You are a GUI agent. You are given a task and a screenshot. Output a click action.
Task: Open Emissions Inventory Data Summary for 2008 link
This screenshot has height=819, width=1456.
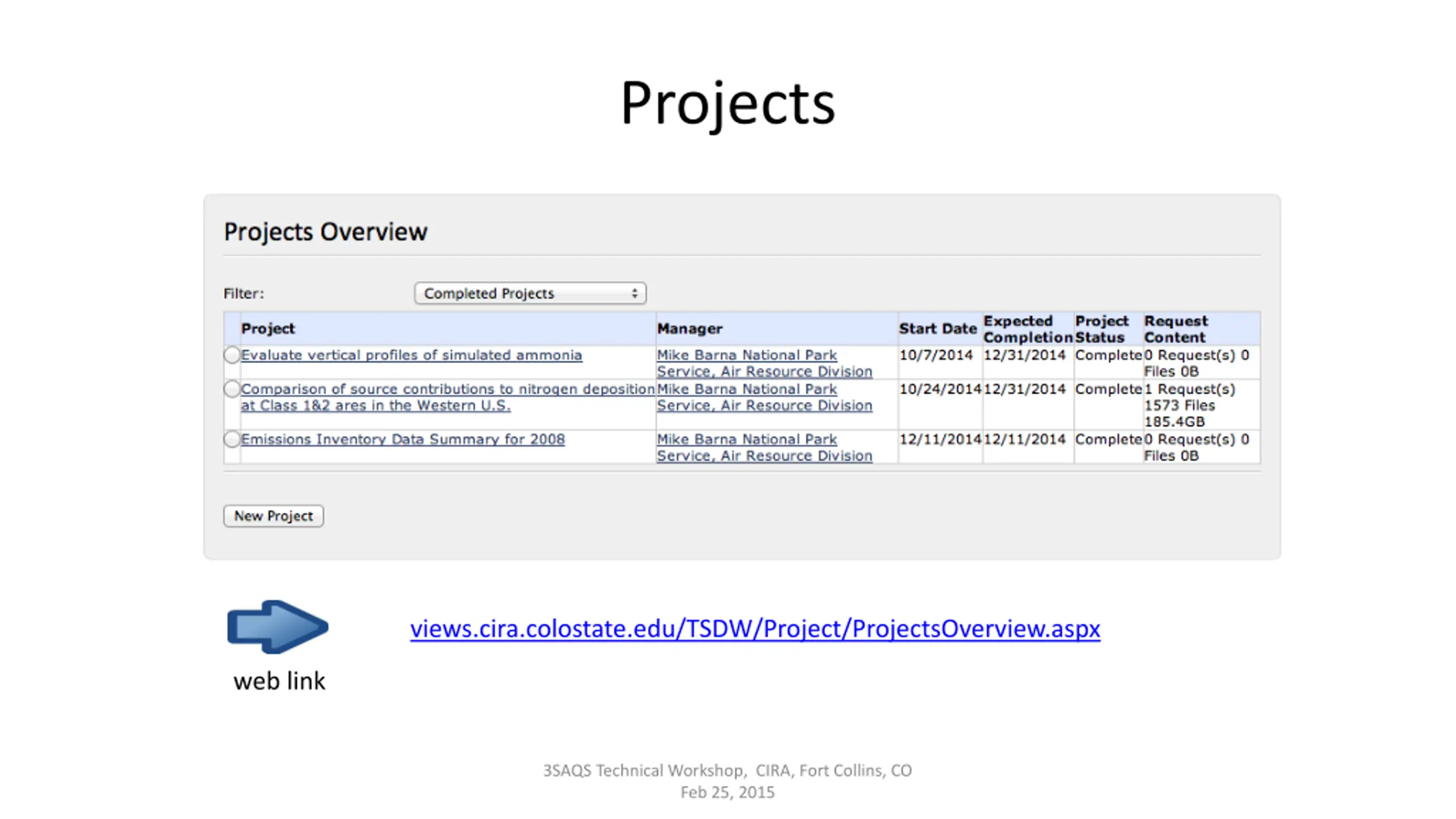coord(403,439)
